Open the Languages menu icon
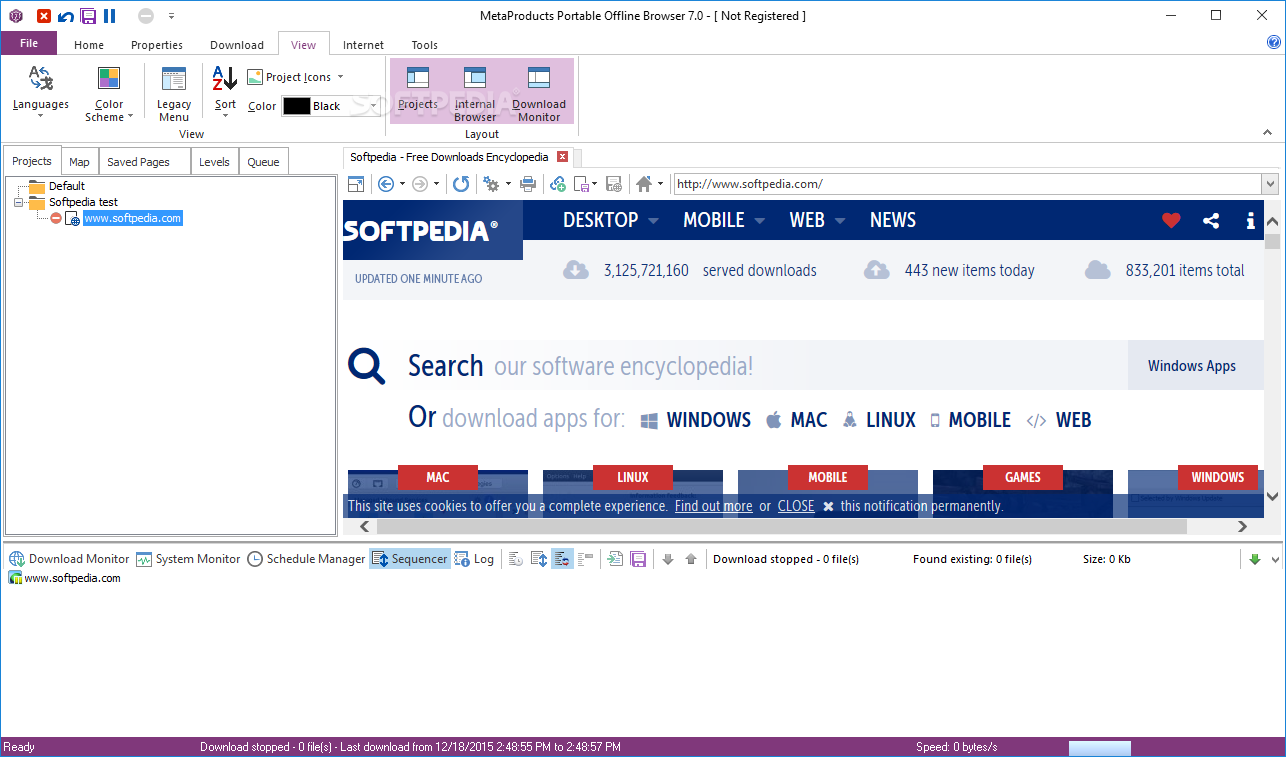The width and height of the screenshot is (1286, 757). point(41,79)
